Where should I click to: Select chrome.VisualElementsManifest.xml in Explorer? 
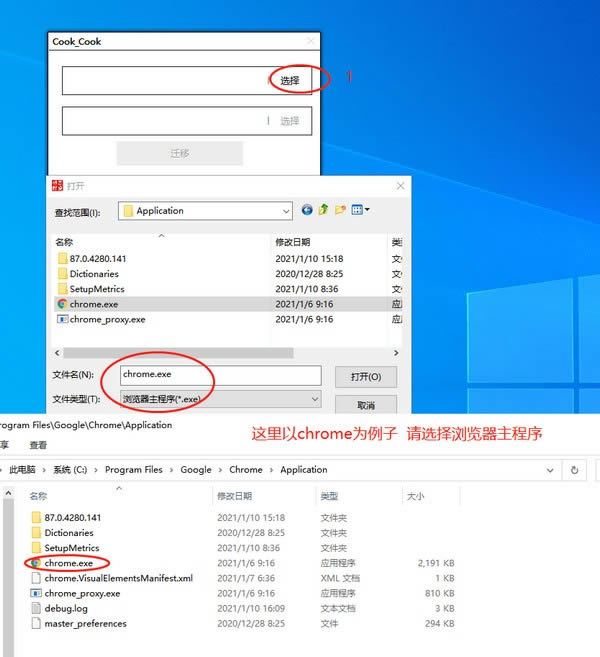(x=118, y=578)
